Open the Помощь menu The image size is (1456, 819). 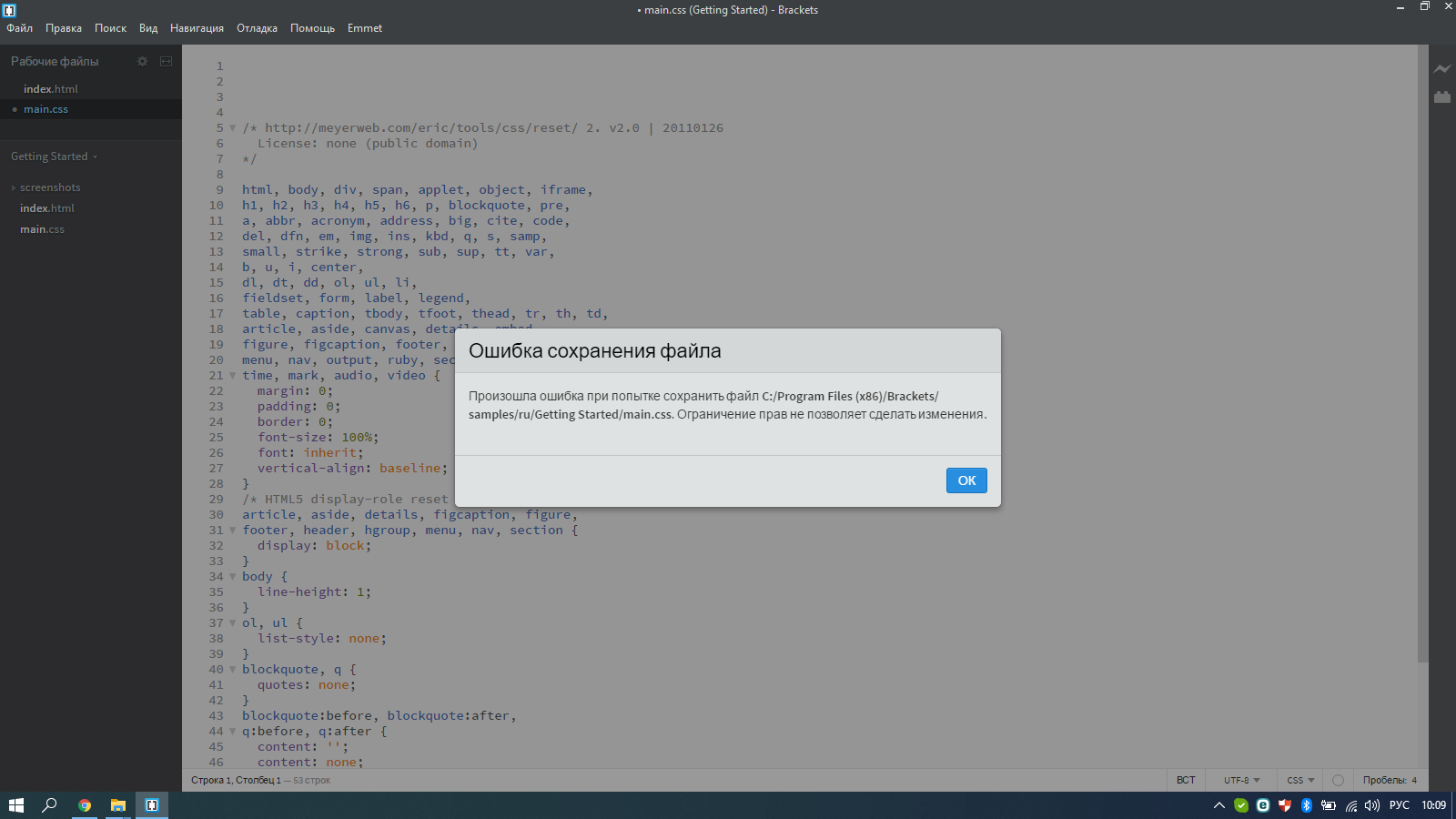point(312,28)
